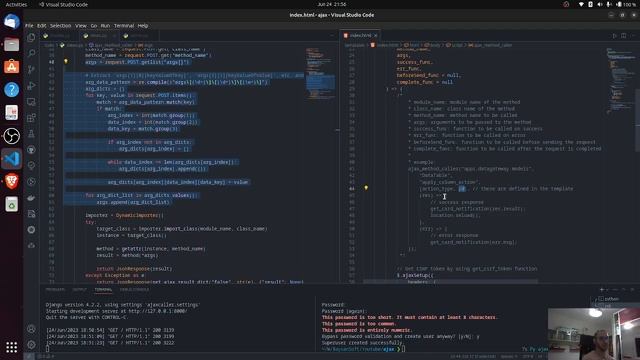The width and height of the screenshot is (640, 360).
Task: Open the Testing flask view
Action: tap(31, 134)
